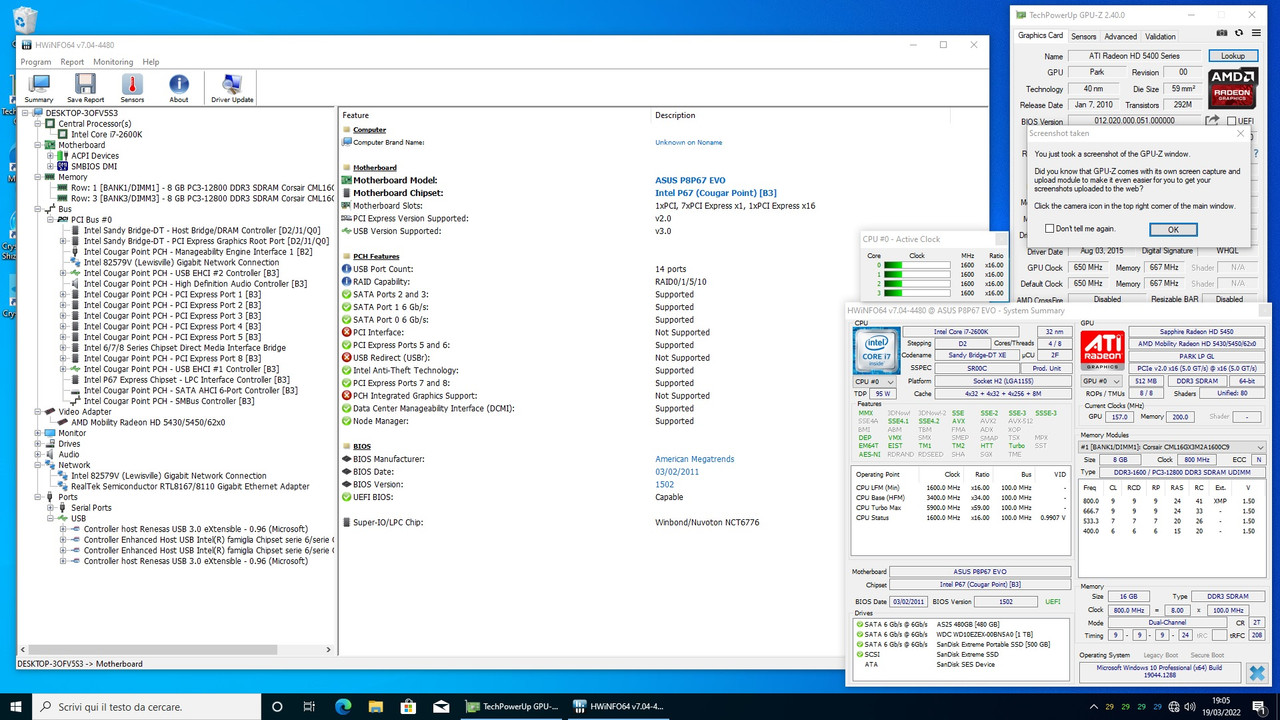Open the Recycle Bin desktop icon
This screenshot has width=1280, height=720.
tap(24, 20)
